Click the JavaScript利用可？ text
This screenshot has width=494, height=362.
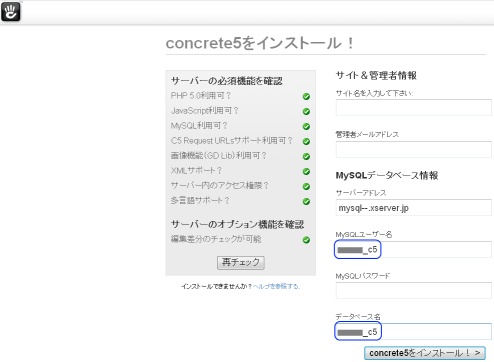tap(205, 111)
